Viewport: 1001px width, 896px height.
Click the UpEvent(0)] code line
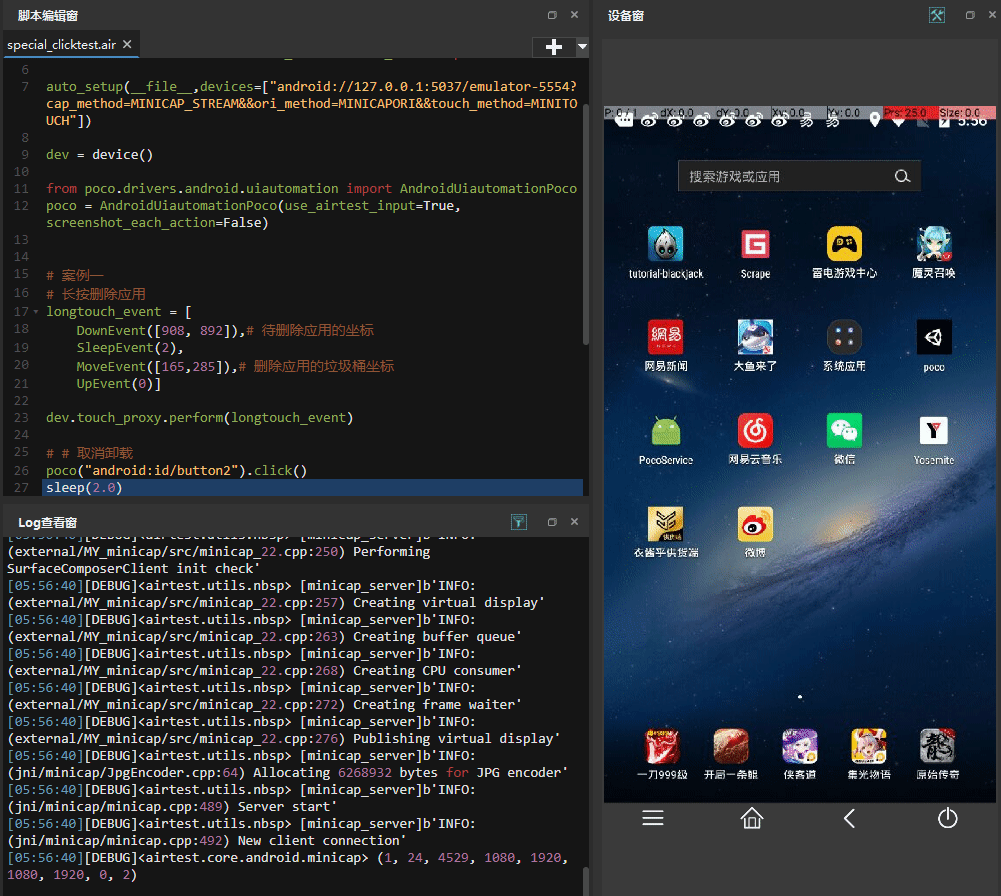click(x=118, y=384)
